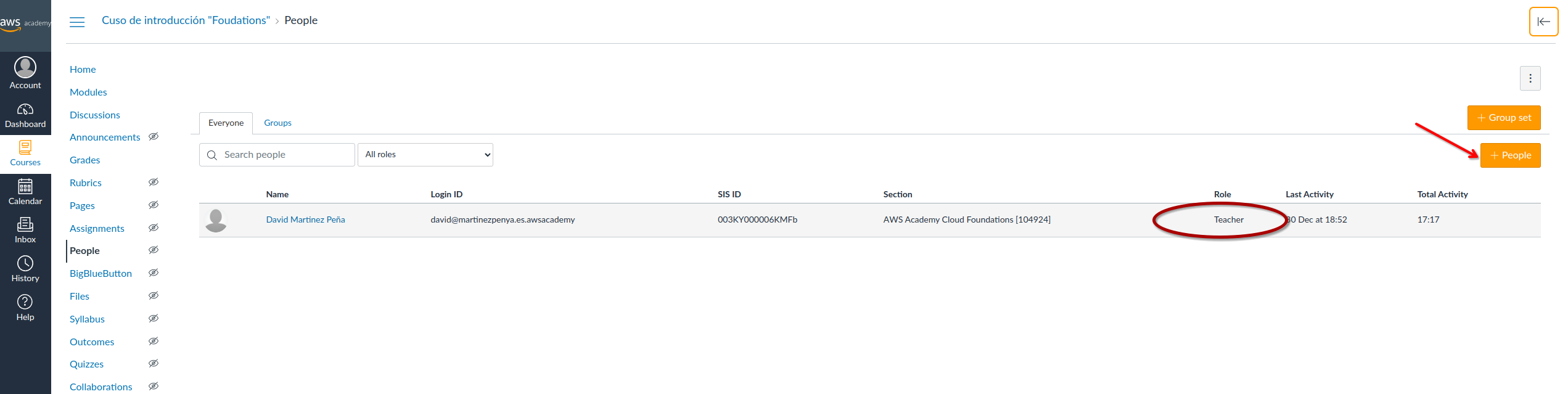Viewport: 1568px width, 394px height.
Task: Open David Martinez Peña's profile link
Action: [305, 220]
